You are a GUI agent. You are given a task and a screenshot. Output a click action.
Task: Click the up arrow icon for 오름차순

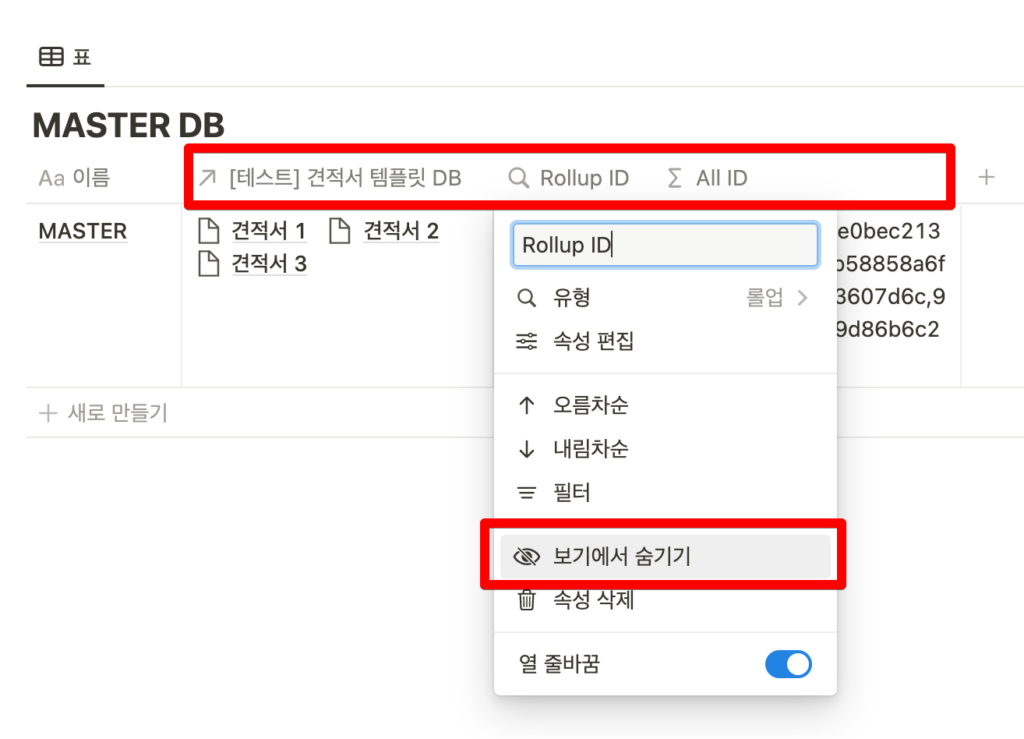(x=526, y=406)
